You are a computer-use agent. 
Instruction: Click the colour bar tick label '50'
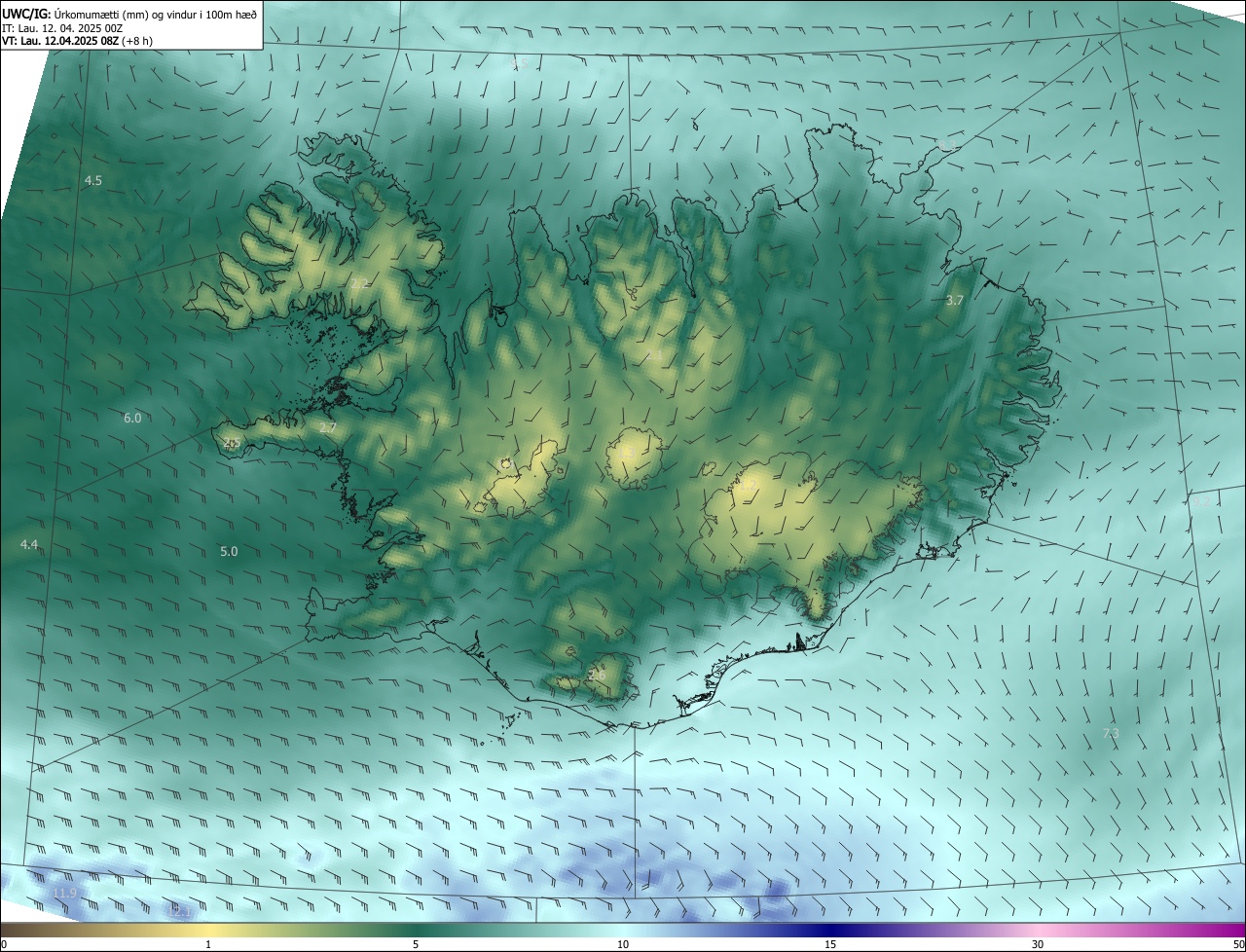(x=1238, y=944)
